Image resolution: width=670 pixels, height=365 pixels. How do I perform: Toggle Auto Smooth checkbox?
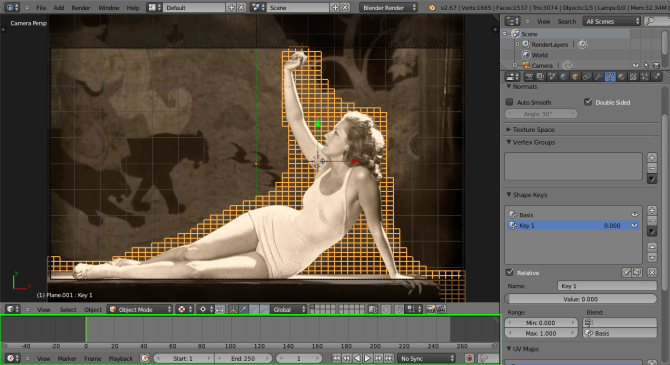tap(509, 102)
